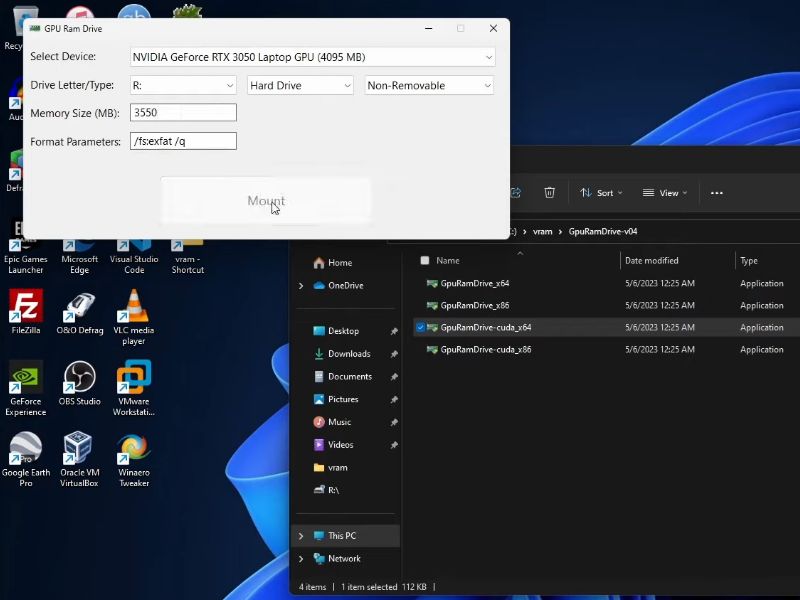This screenshot has width=800, height=600.
Task: Expand the OneDrive tree node
Action: coord(301,286)
